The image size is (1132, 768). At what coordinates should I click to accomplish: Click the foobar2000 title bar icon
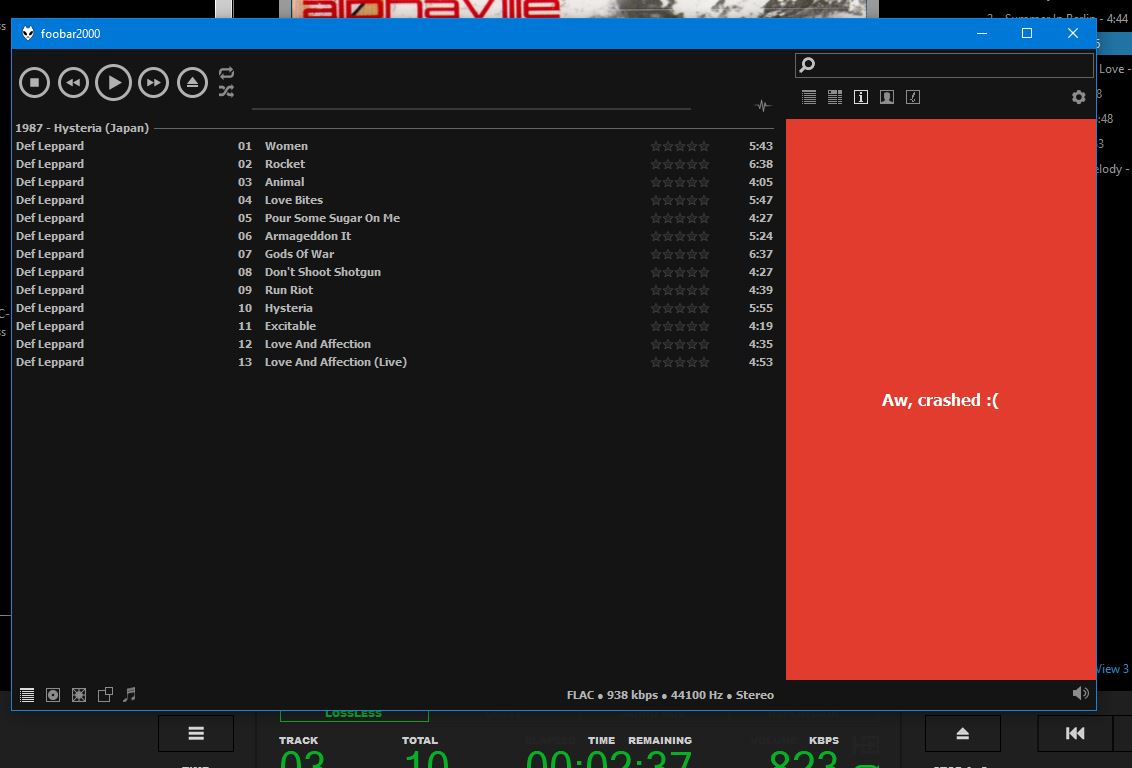point(27,33)
